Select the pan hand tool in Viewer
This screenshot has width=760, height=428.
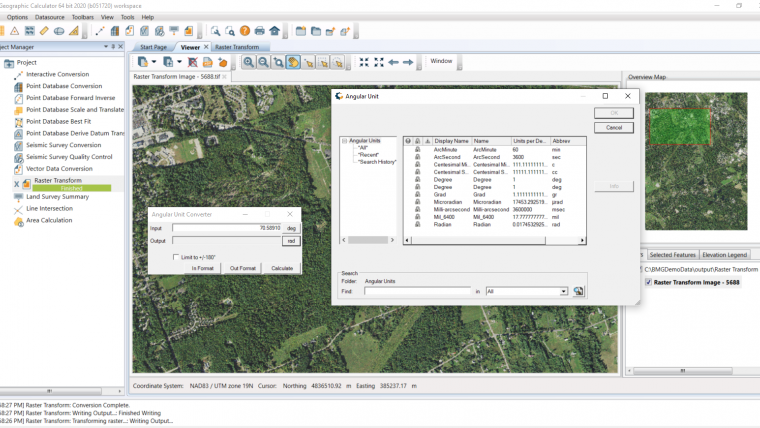[293, 62]
